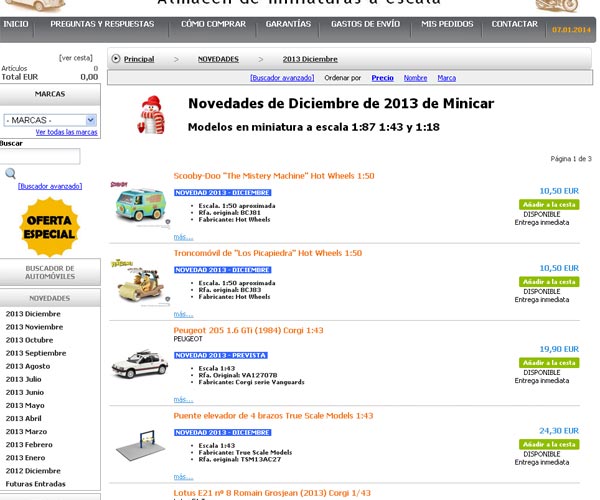The width and height of the screenshot is (600, 500).
Task: Open the INICIO menu item
Action: click(16, 24)
